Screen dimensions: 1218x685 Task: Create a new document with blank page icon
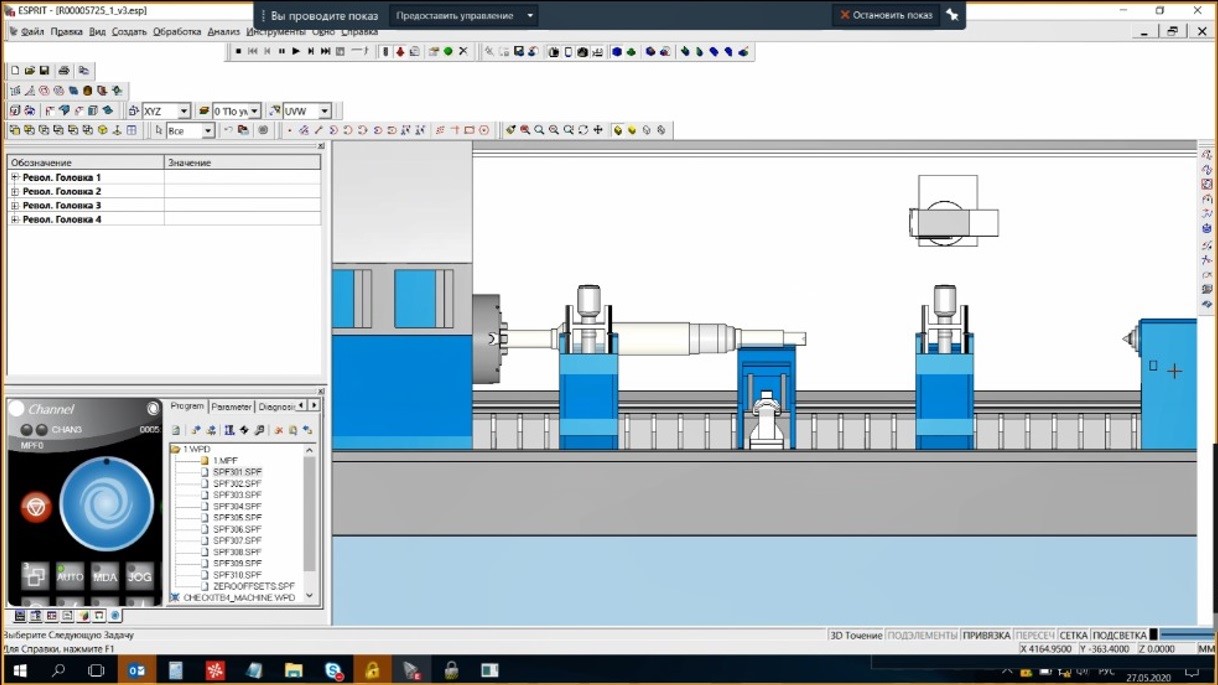coord(15,71)
